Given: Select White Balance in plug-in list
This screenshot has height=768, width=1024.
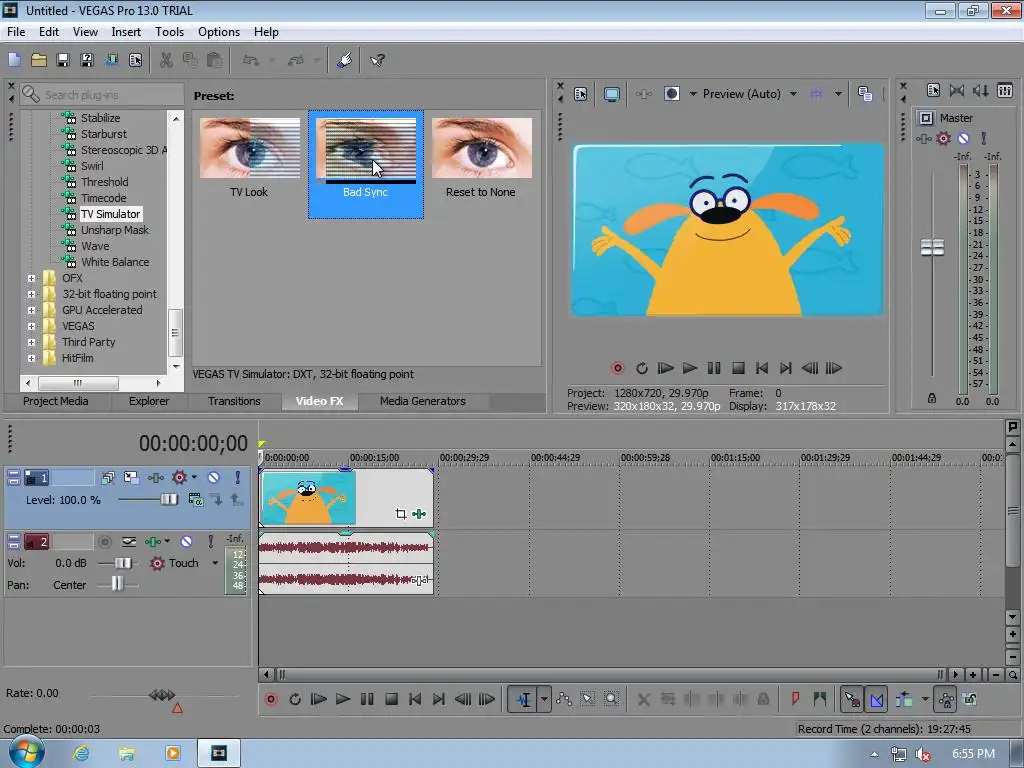Looking at the screenshot, I should (115, 262).
